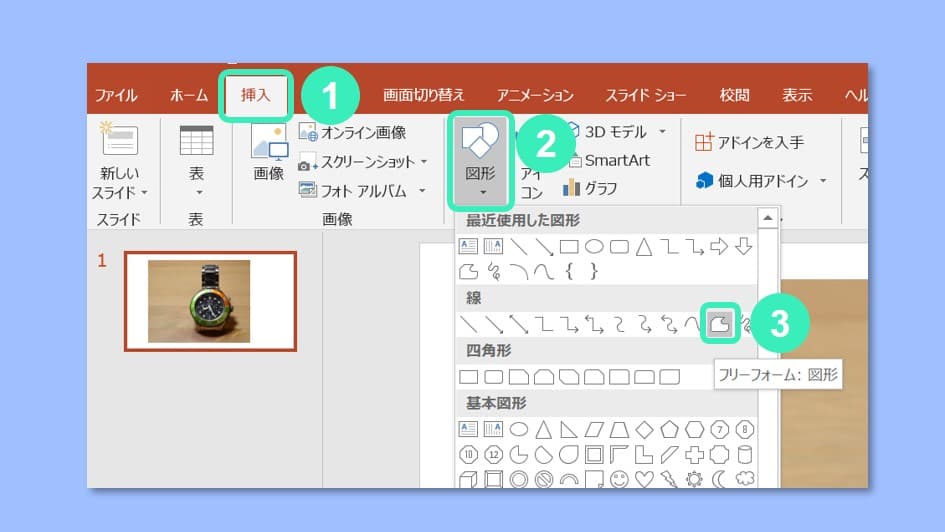Viewport: 945px width, 532px height.
Task: Pick the double-headed arrow line in 線
Action: [519, 324]
